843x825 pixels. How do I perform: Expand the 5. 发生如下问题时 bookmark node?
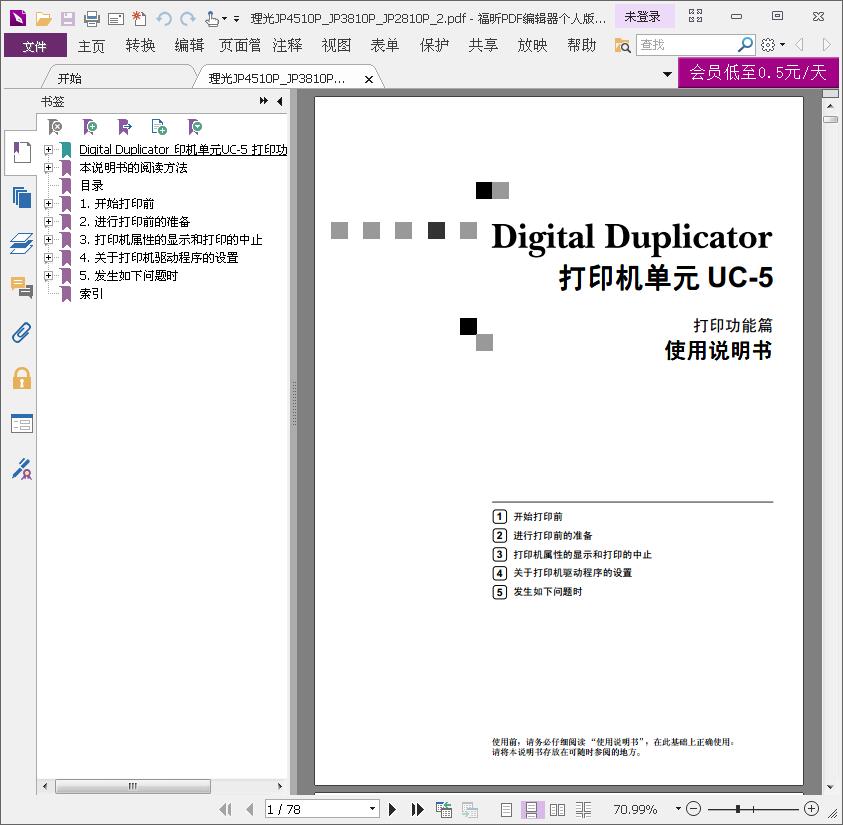click(x=48, y=276)
